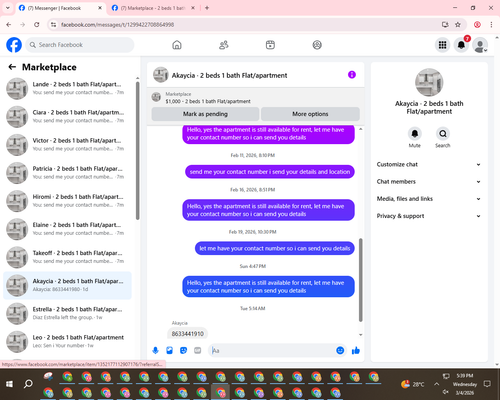Click the address bar URL

click(x=117, y=25)
